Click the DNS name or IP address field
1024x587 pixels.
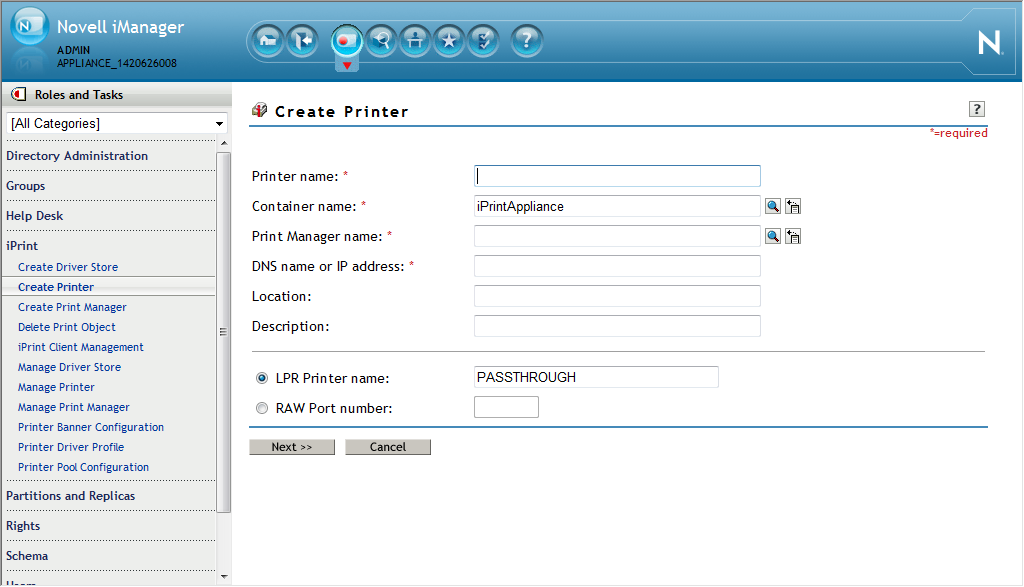[617, 266]
